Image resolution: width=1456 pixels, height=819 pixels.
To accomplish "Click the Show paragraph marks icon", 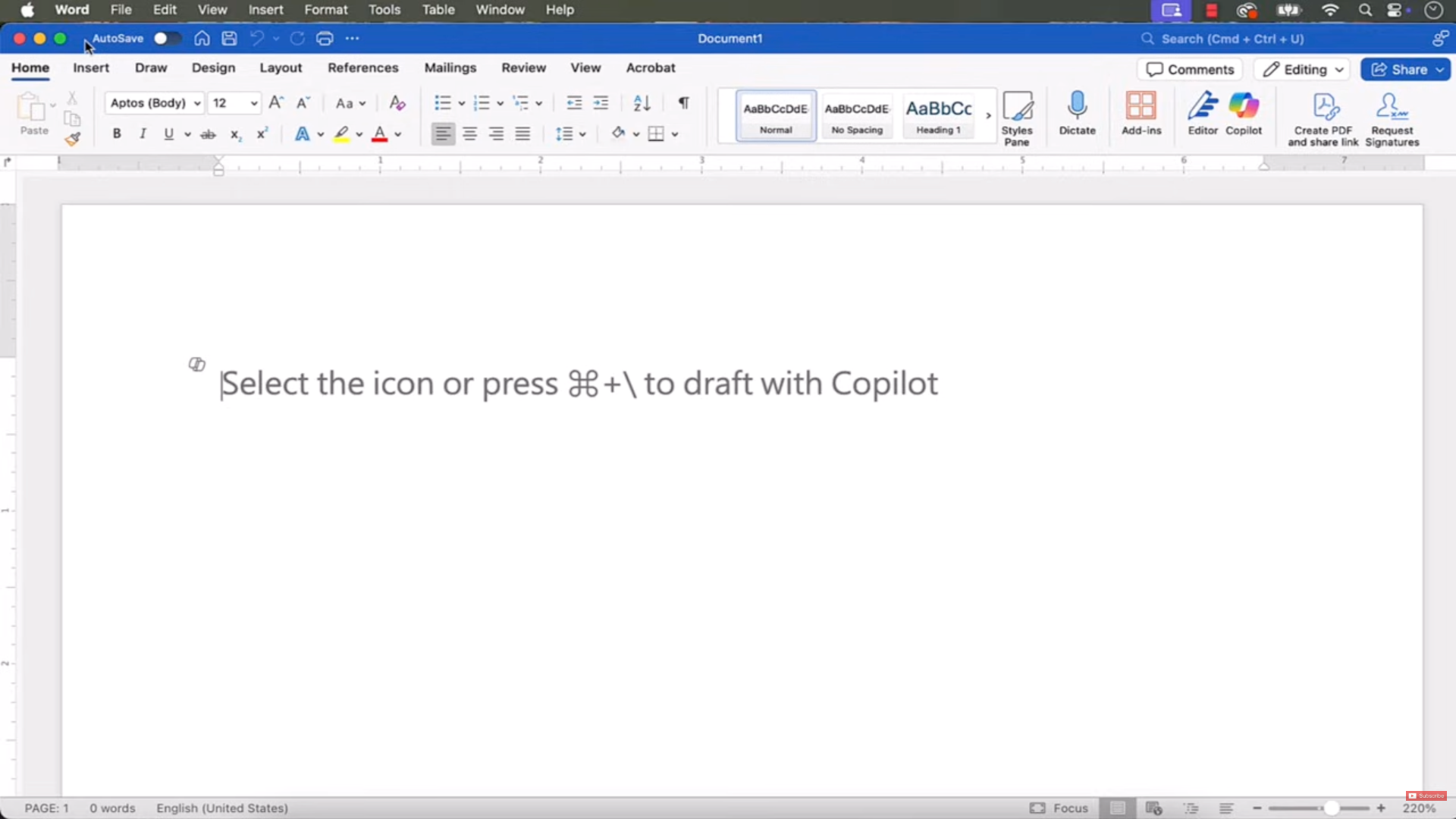I will (x=683, y=103).
